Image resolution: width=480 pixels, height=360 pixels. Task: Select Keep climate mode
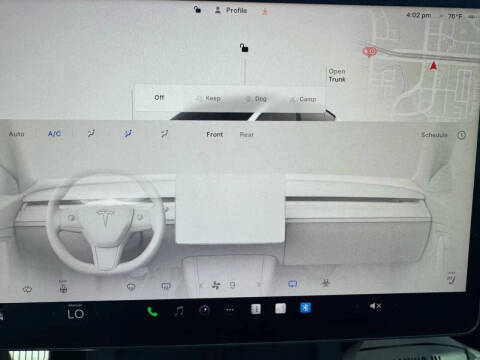pos(209,99)
